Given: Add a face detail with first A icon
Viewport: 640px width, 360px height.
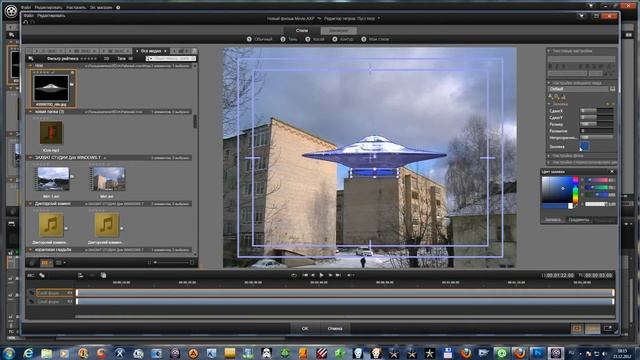Looking at the screenshot, I should click(x=550, y=97).
